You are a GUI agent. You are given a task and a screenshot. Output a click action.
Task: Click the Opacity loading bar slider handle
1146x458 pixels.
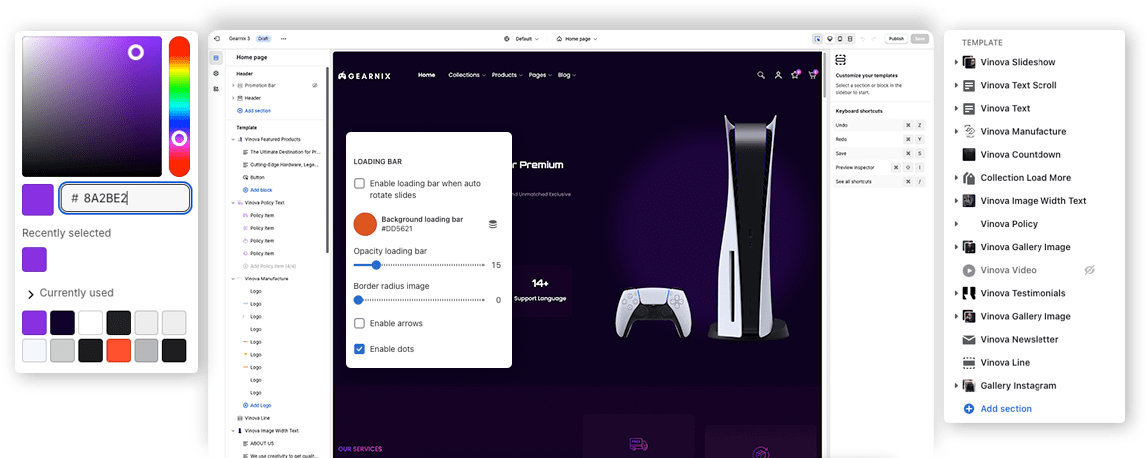click(376, 265)
